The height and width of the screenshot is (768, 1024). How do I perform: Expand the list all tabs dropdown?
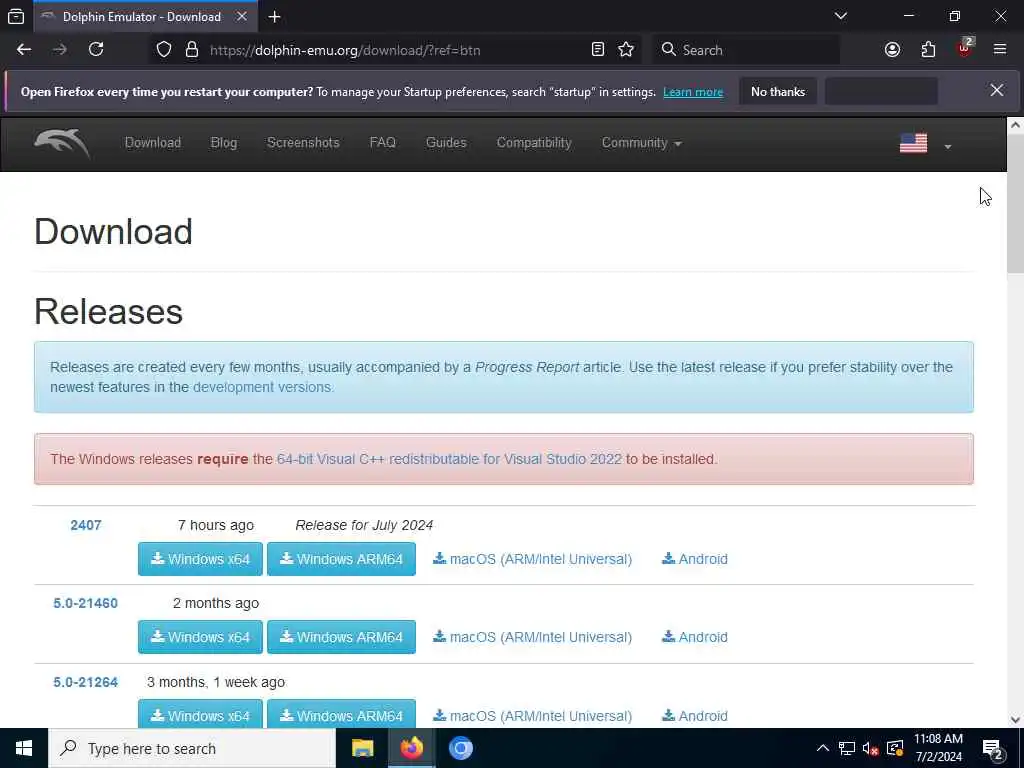[x=841, y=16]
